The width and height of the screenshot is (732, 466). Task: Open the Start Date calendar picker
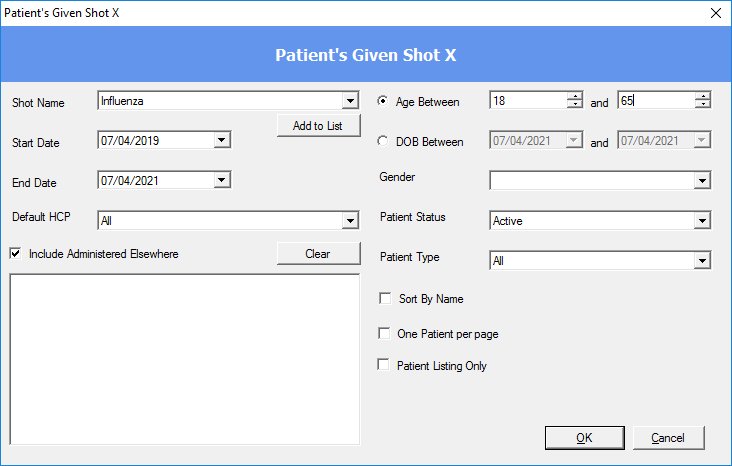[x=222, y=140]
